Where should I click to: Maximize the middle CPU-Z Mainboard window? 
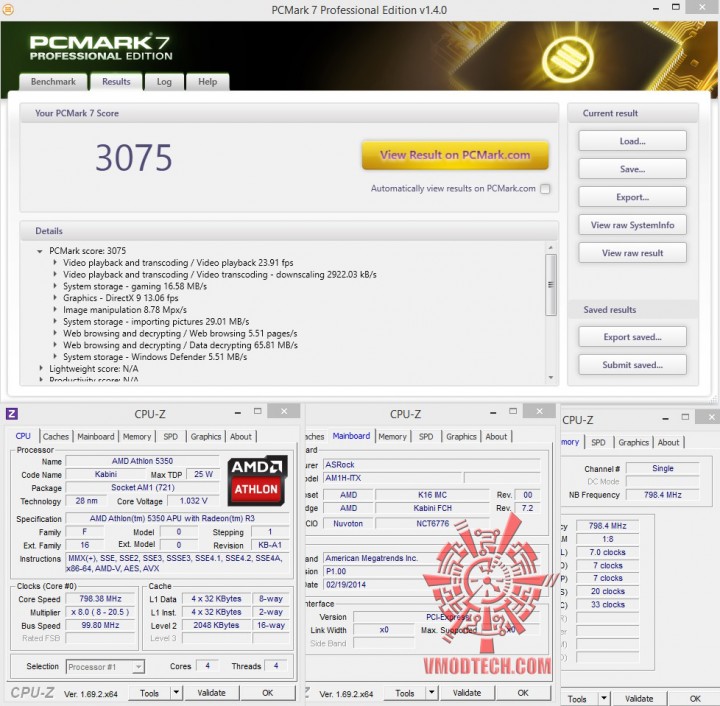pos(513,411)
